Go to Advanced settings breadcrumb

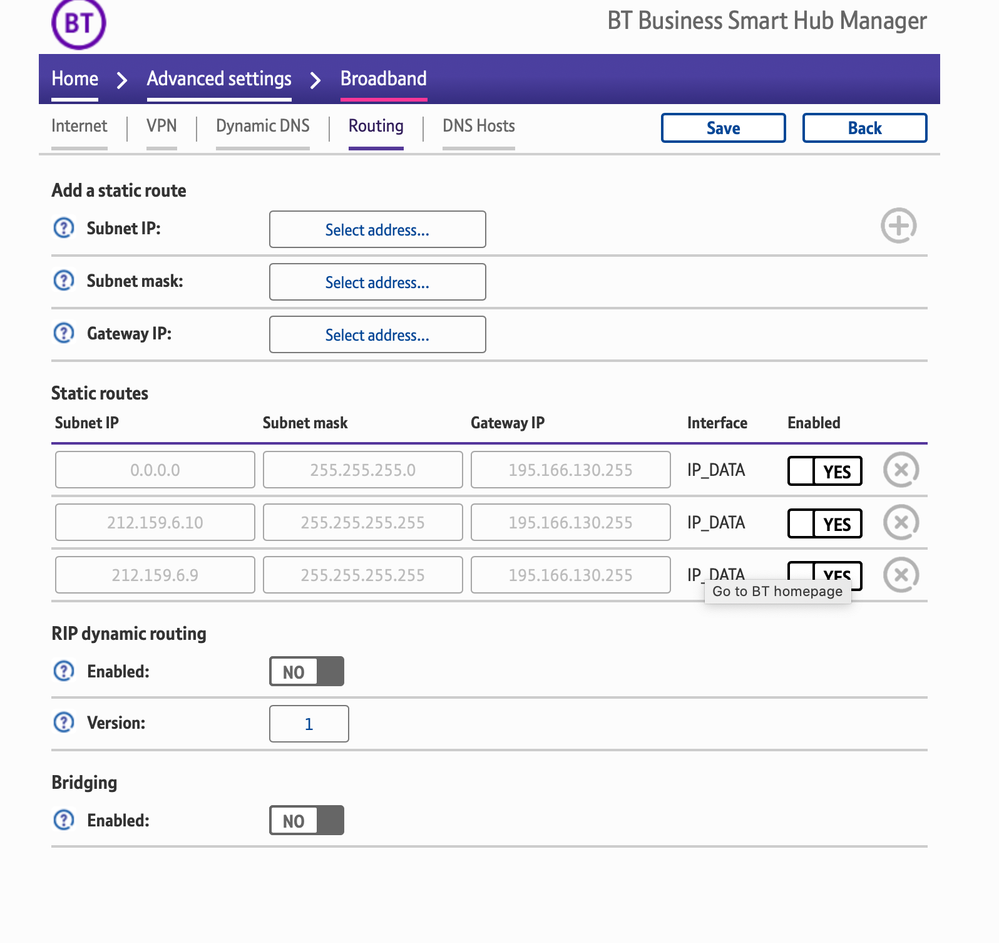point(219,79)
